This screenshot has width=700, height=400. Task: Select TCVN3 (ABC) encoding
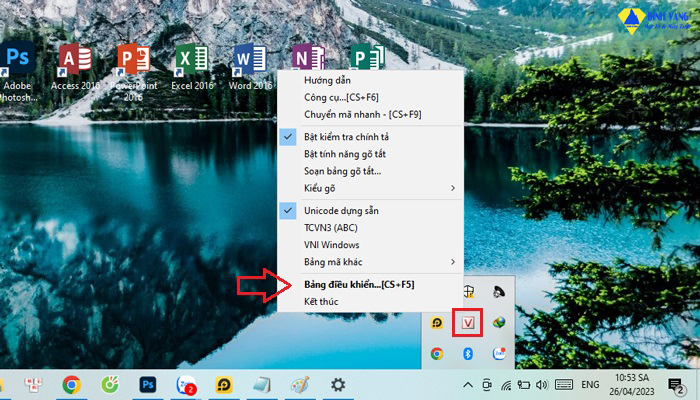pyautogui.click(x=371, y=228)
